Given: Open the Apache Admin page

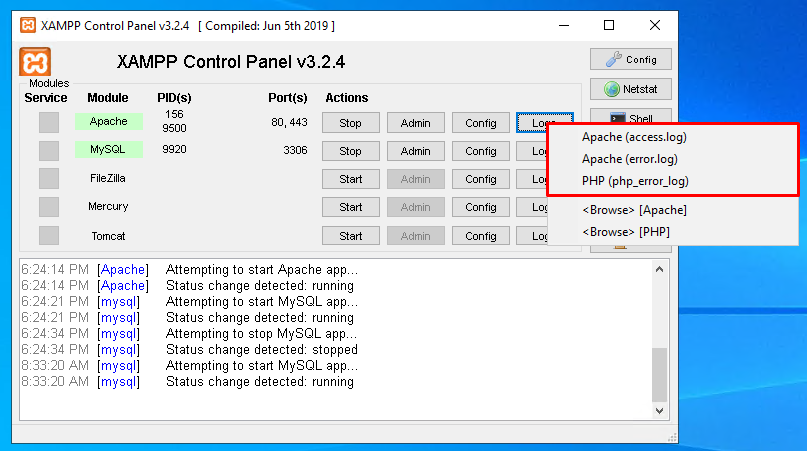Looking at the screenshot, I should (x=415, y=123).
